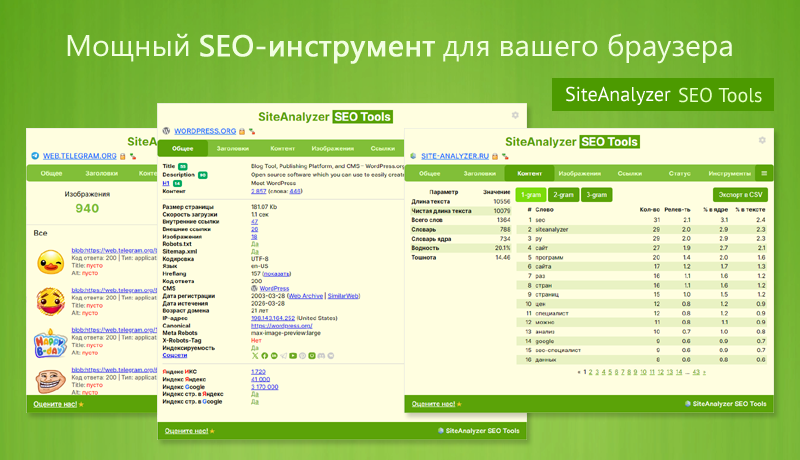The image size is (800, 460).
Task: Open the SITE-ANALYZER.RU link
Action: coord(455,156)
